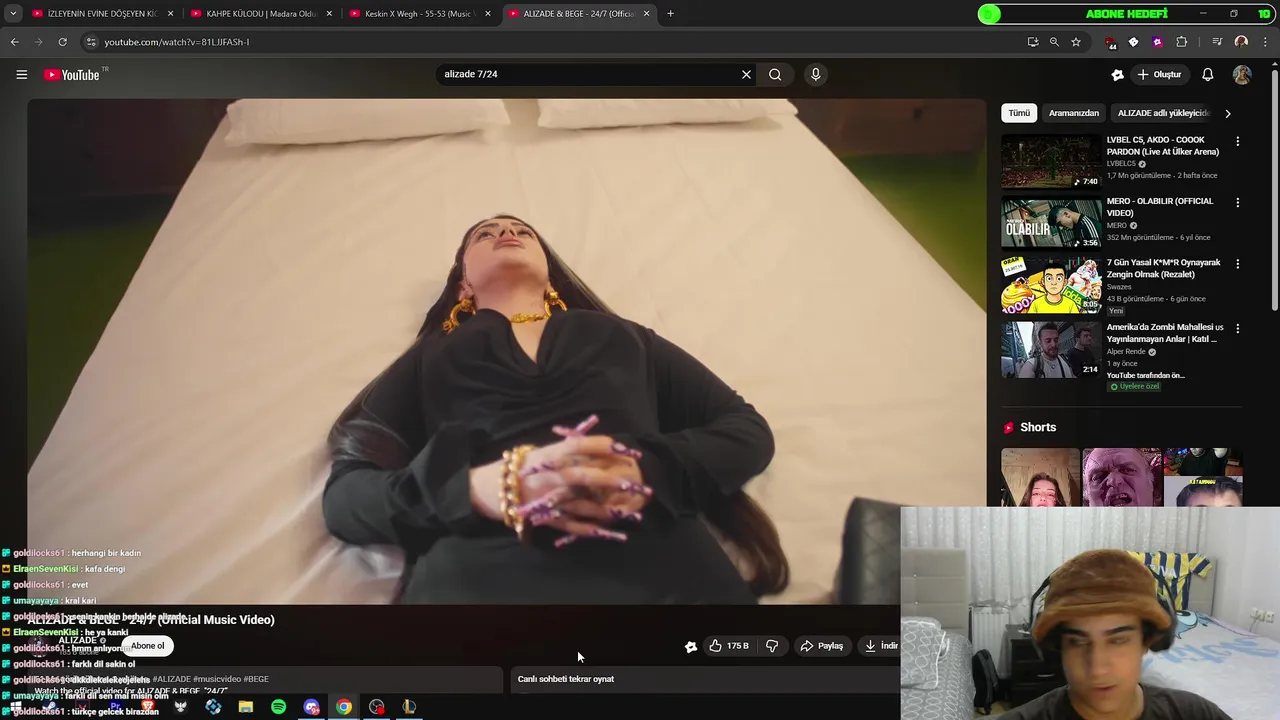This screenshot has height=720, width=1280.
Task: Open League of Legends taskbar icon
Action: [x=409, y=707]
